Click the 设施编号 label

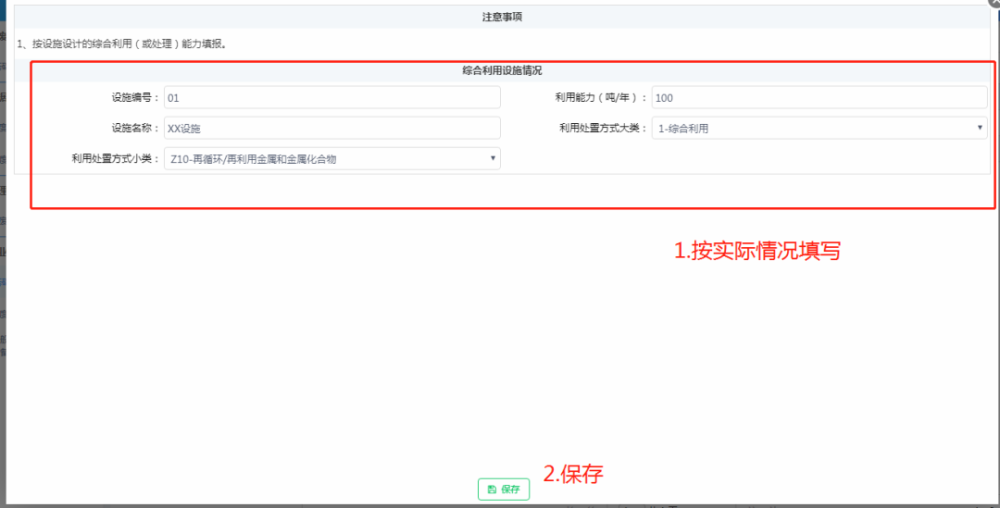136,98
